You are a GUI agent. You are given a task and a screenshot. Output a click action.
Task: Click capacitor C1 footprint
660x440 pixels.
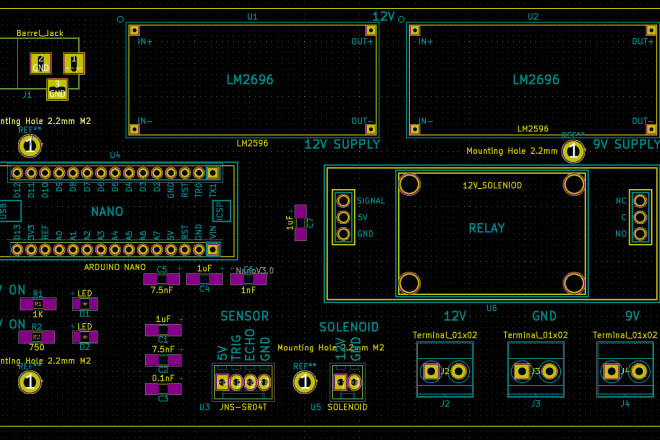click(163, 330)
